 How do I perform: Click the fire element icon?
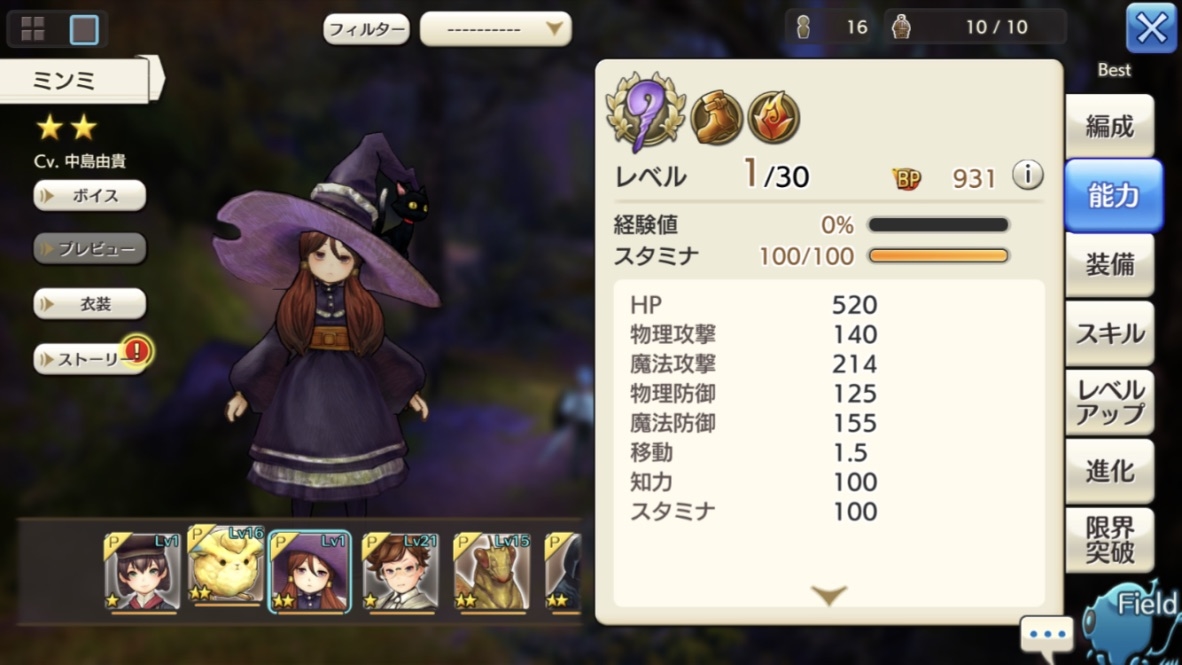[x=773, y=117]
